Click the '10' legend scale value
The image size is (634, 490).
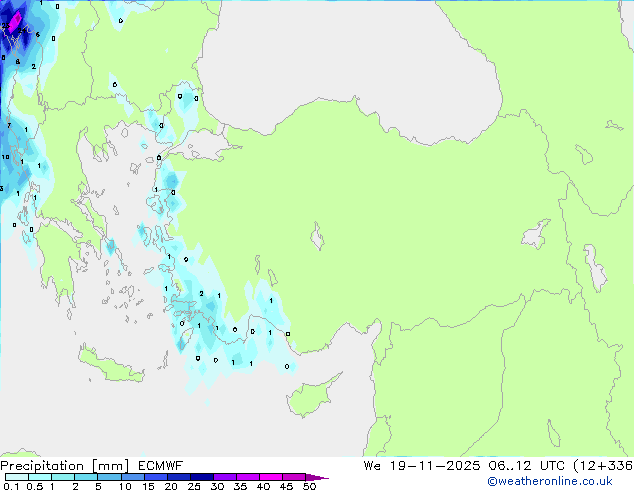(x=125, y=486)
